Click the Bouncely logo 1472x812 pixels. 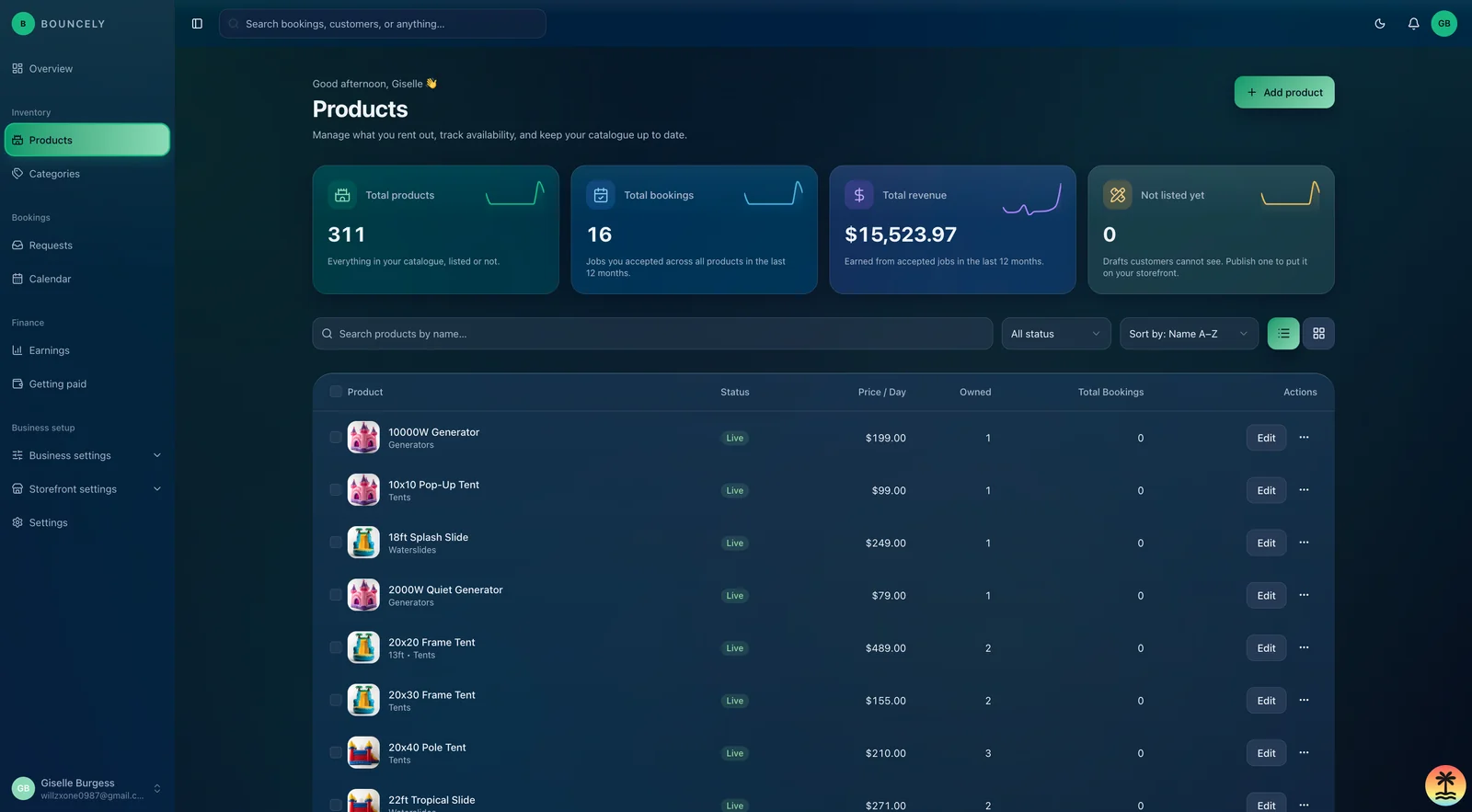[x=59, y=24]
